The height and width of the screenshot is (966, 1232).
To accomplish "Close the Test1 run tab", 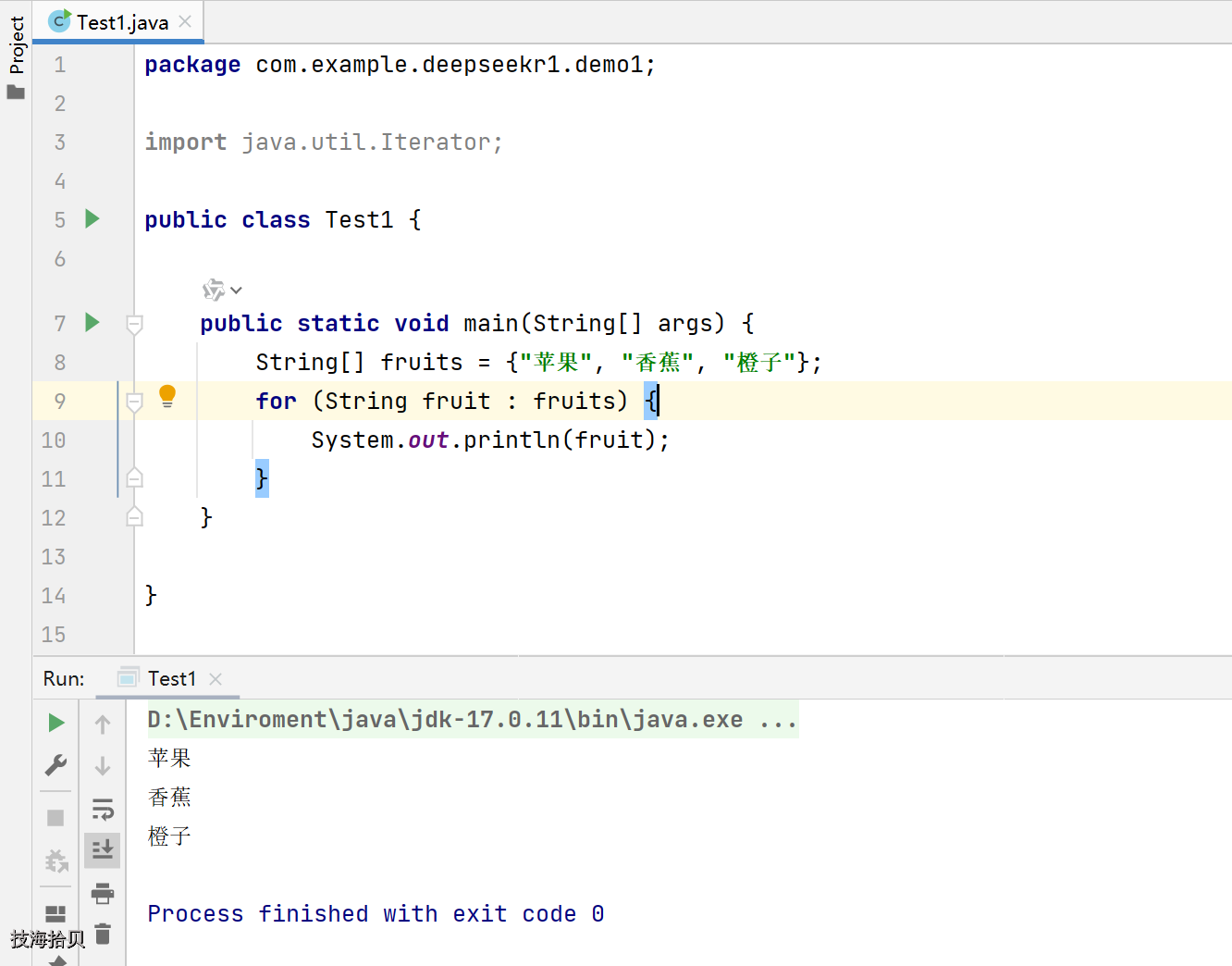I will click(216, 679).
